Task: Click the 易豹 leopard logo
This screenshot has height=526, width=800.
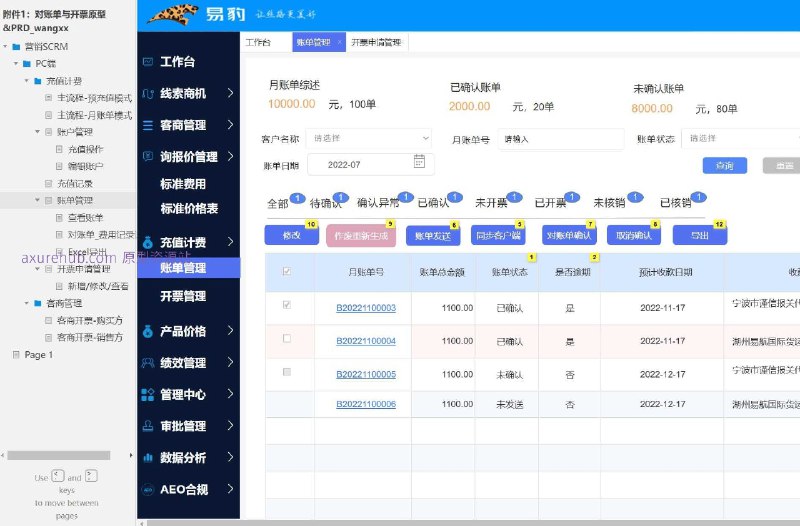Action: point(173,14)
